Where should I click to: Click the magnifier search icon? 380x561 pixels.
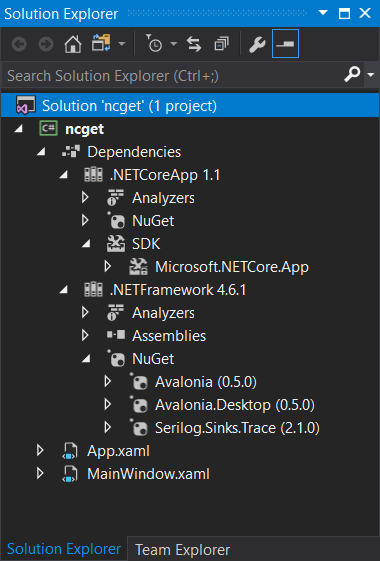(x=352, y=74)
